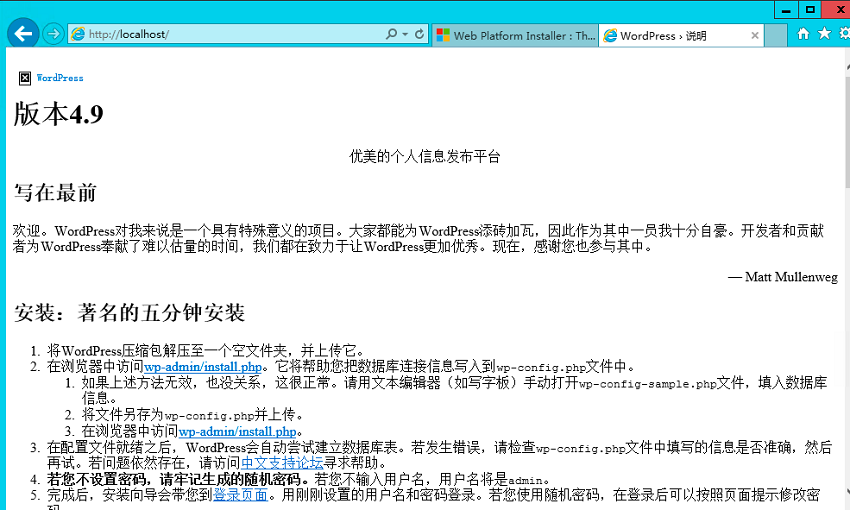Viewport: 850px width, 510px height.
Task: Click the scrollbar up arrow
Action: (847, 66)
